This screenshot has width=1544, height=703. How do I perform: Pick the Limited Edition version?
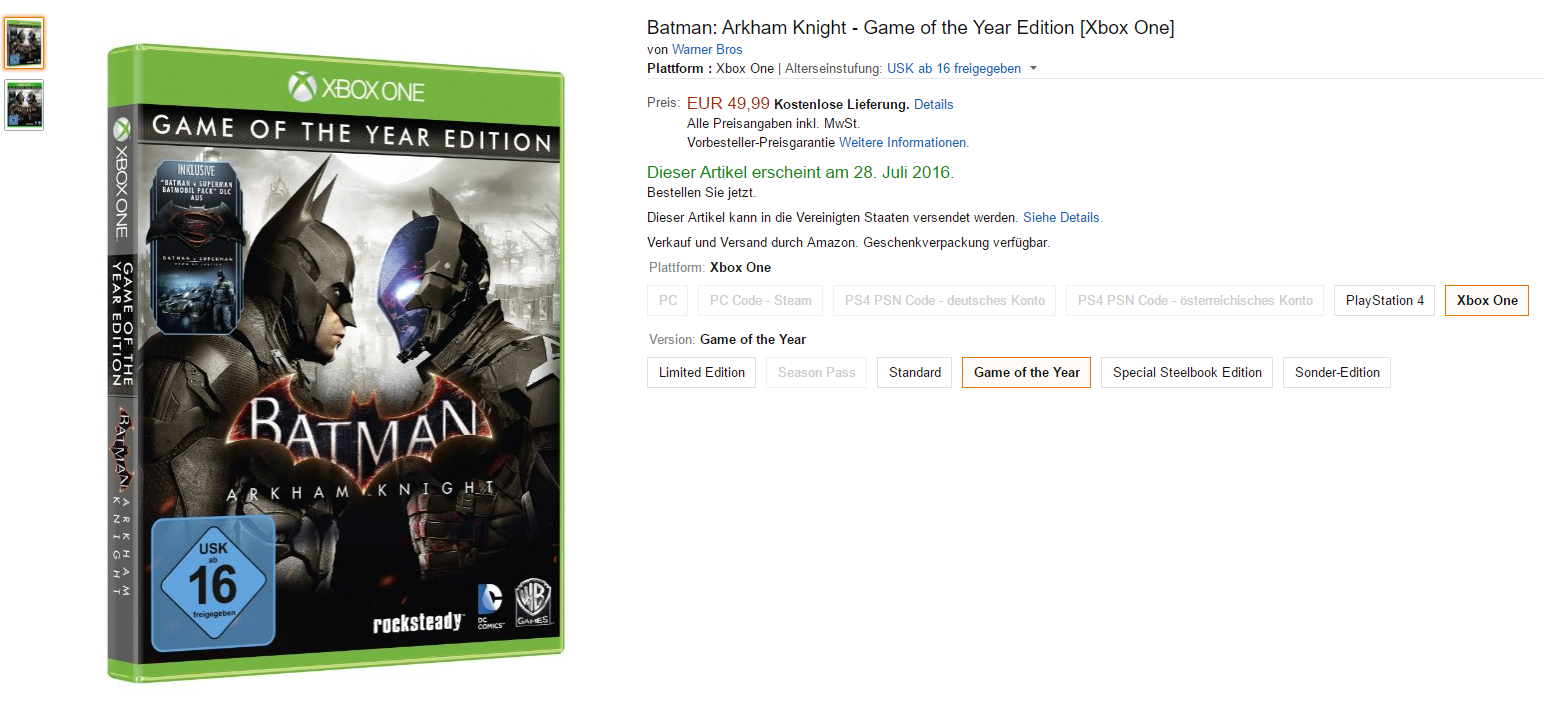click(x=701, y=372)
